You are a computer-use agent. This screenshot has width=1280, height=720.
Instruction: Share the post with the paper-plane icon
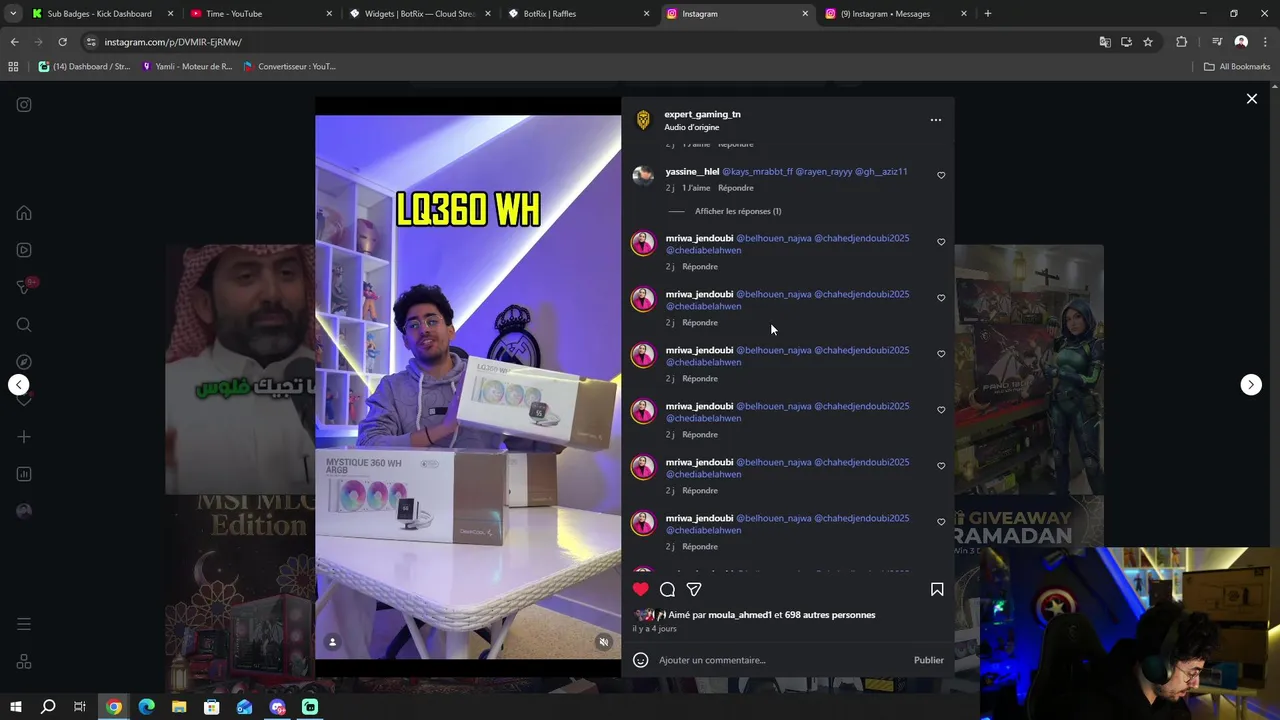point(694,589)
